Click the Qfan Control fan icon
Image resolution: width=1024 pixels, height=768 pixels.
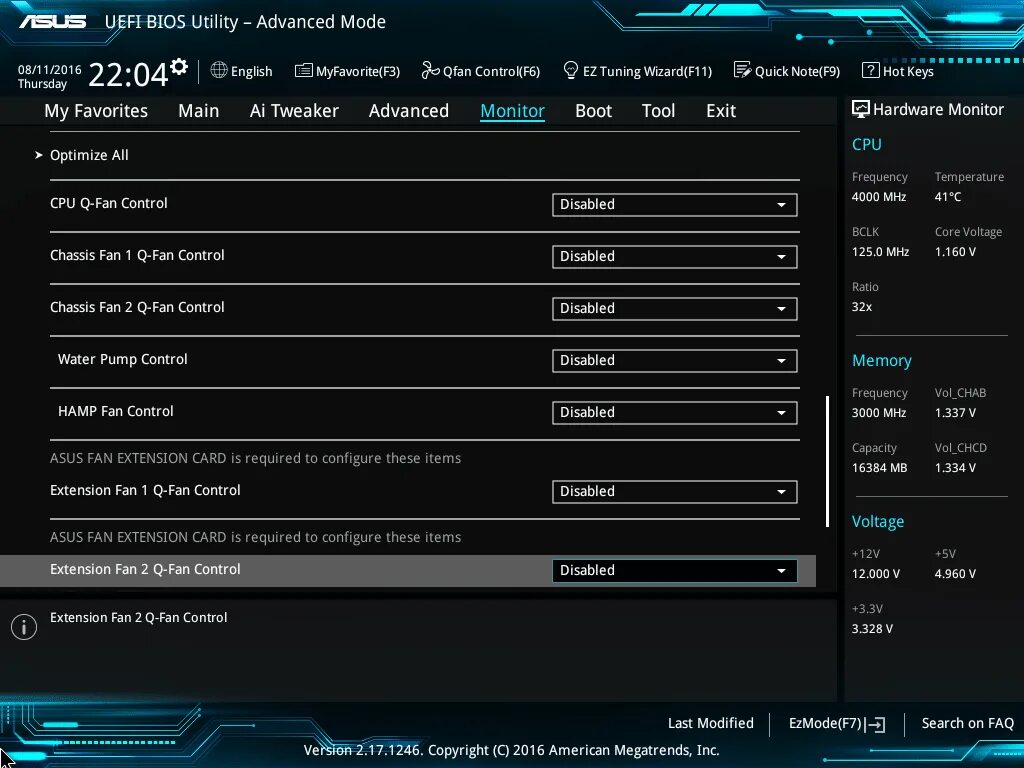(430, 70)
